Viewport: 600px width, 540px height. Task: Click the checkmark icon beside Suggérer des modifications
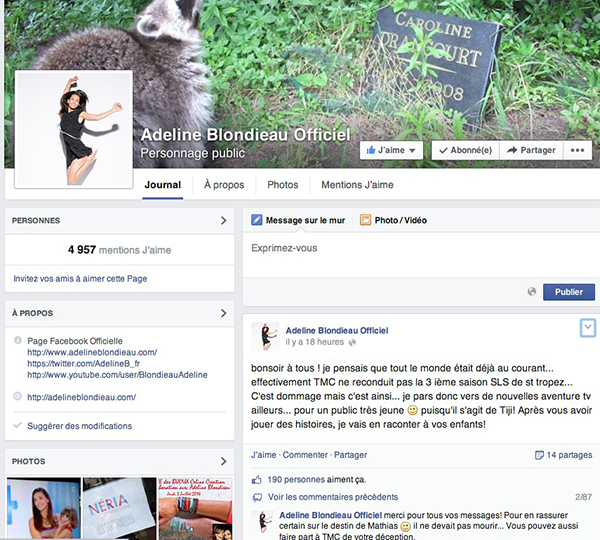[17, 425]
